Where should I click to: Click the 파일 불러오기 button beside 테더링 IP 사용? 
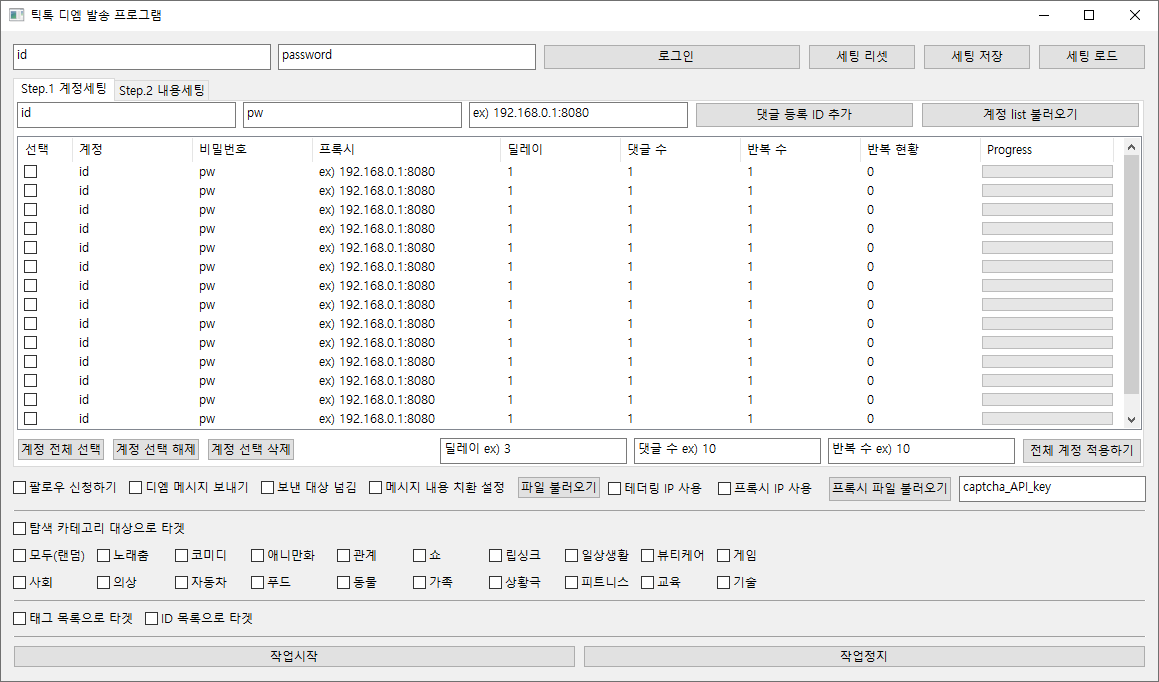tap(558, 488)
